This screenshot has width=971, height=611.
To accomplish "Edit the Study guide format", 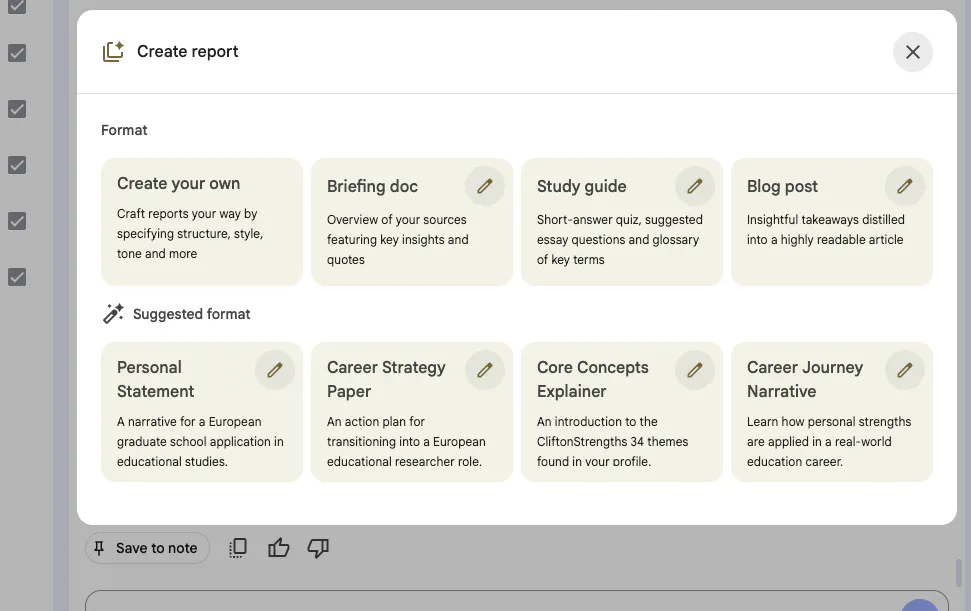I will coord(694,186).
